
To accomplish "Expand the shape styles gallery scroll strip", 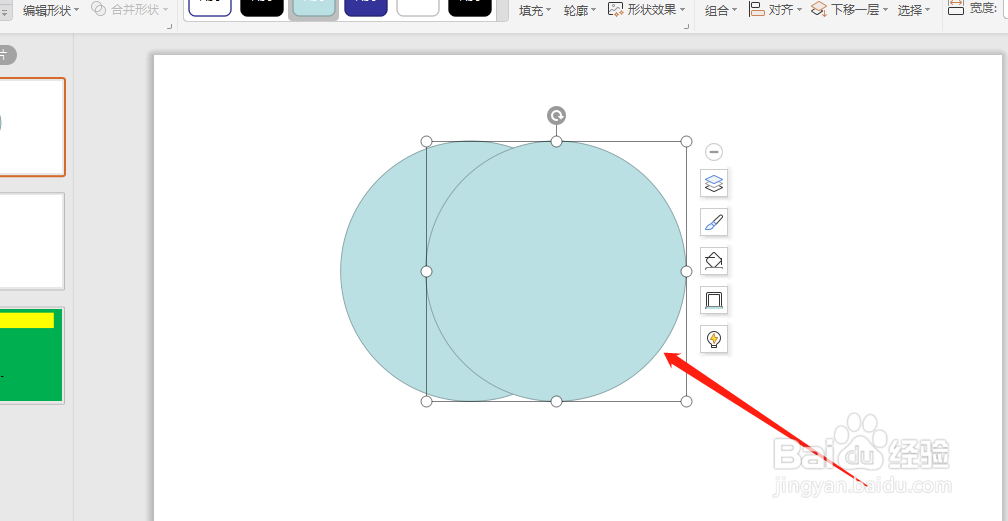I will coord(502,9).
